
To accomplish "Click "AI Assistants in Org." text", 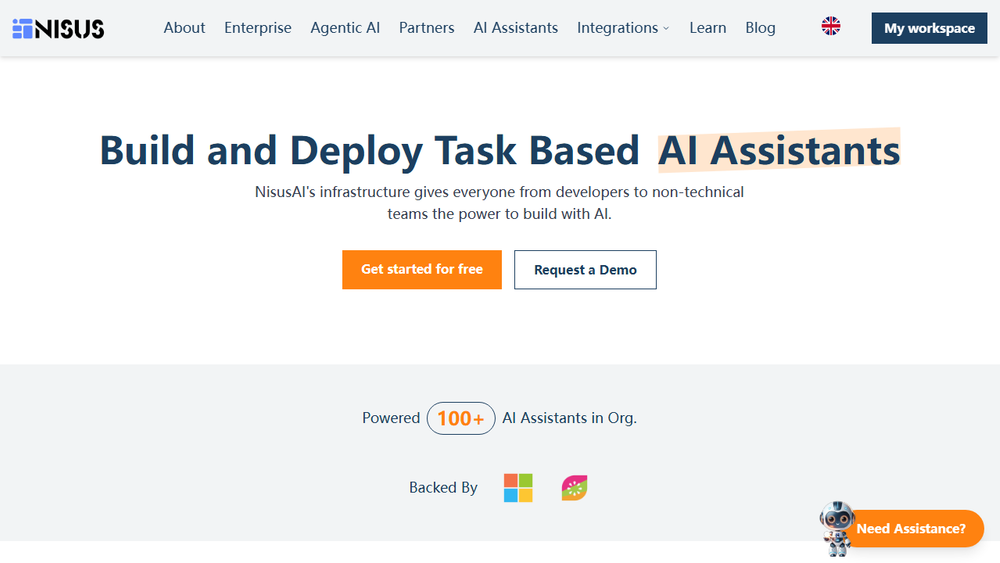I will pos(570,418).
